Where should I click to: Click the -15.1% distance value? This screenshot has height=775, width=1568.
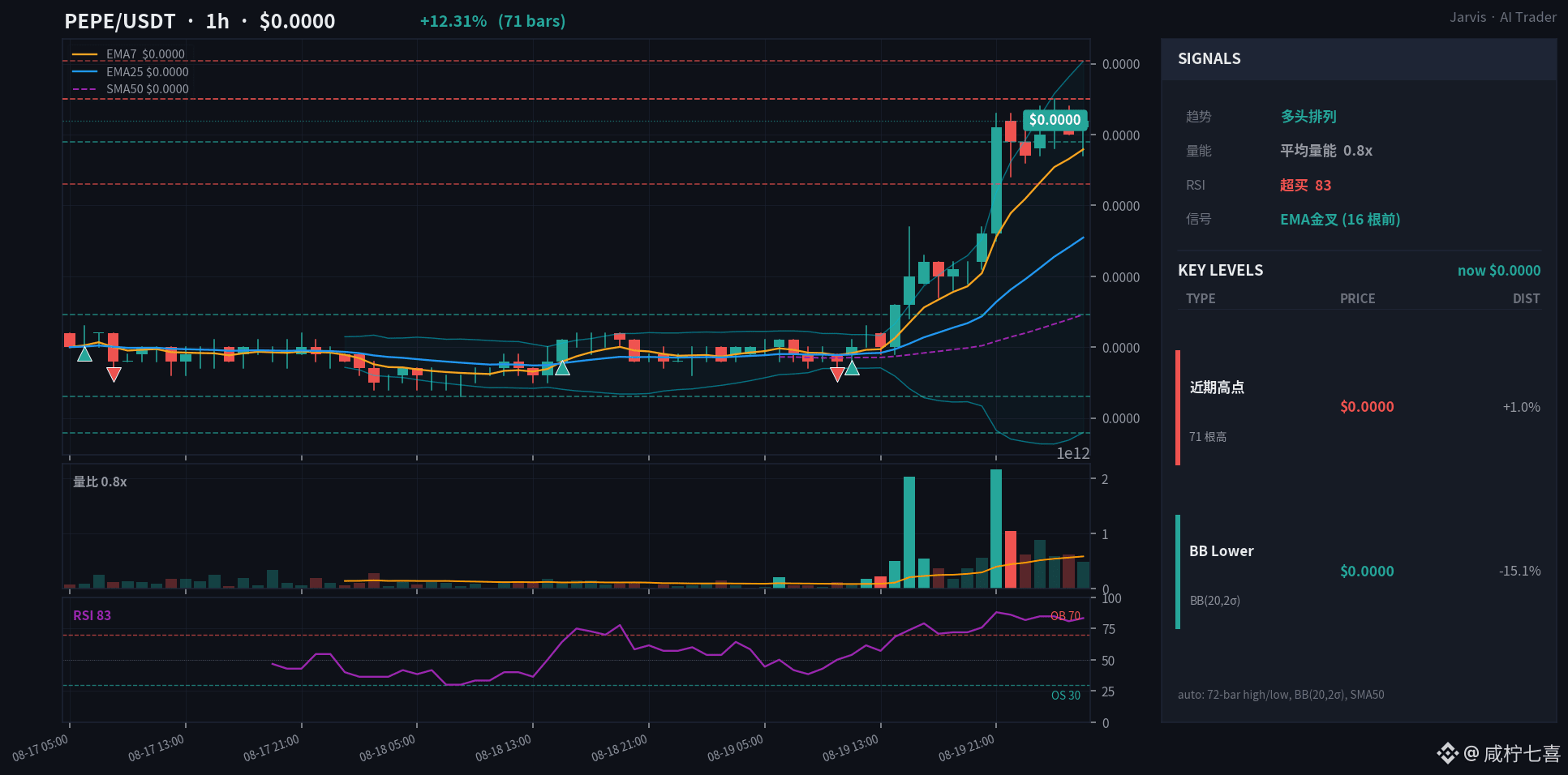click(x=1520, y=571)
